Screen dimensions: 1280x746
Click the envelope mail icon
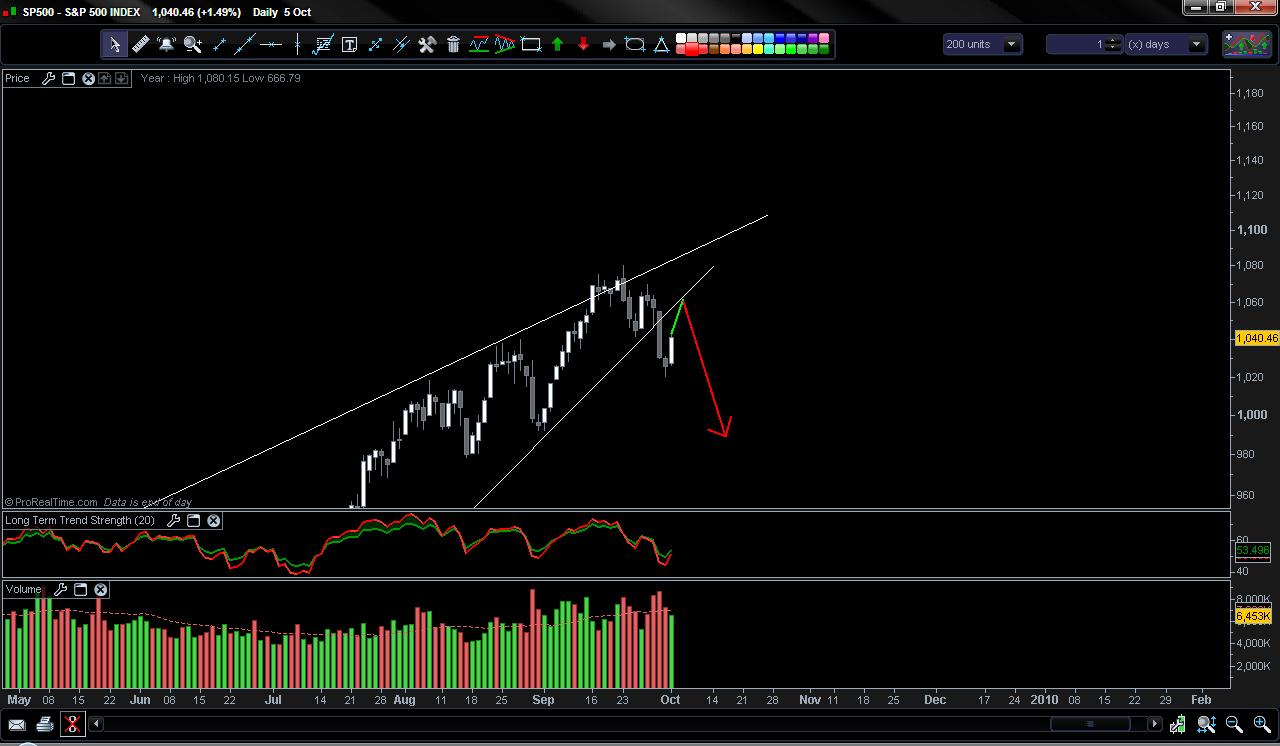(17, 724)
